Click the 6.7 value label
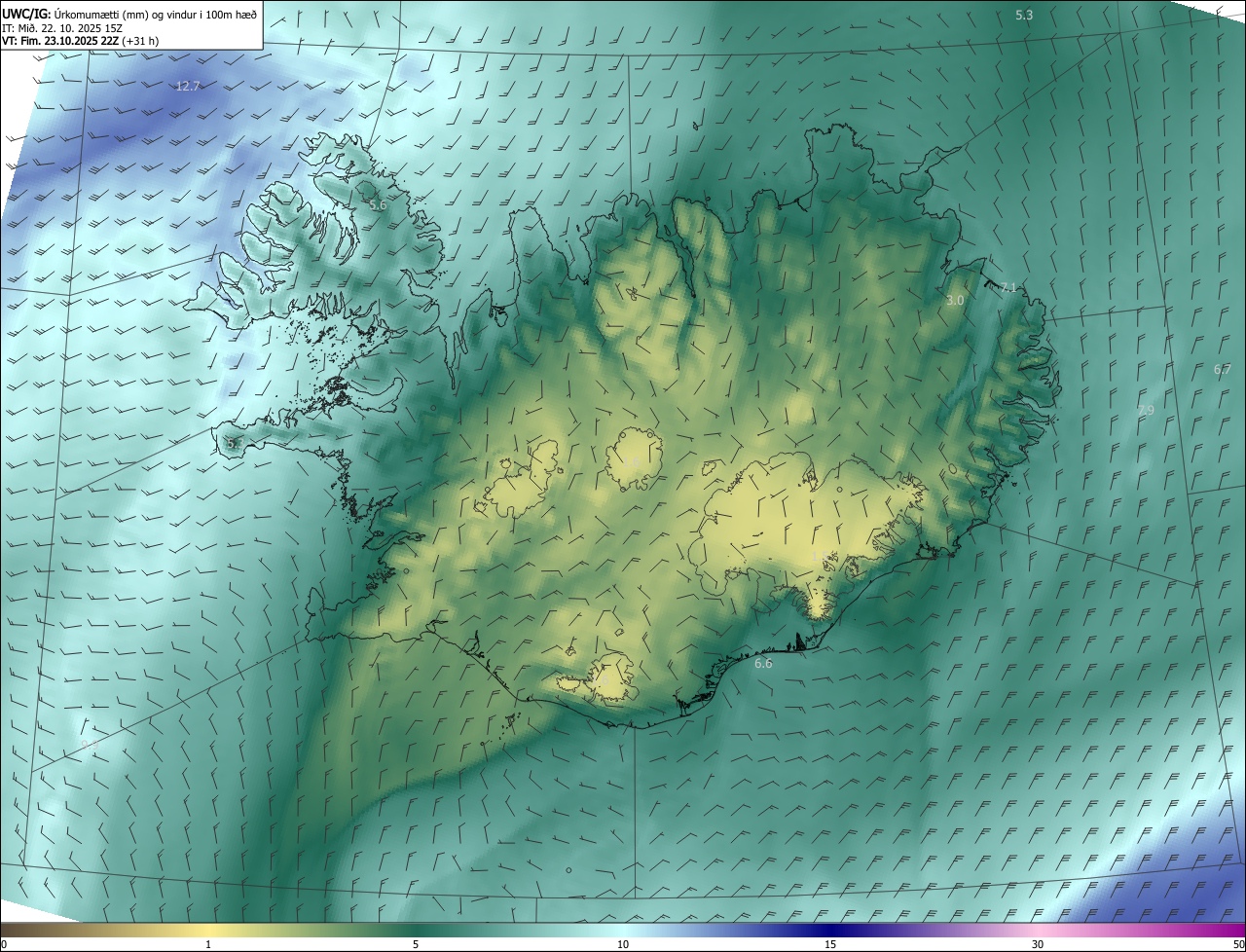The image size is (1246, 952). tap(1223, 370)
